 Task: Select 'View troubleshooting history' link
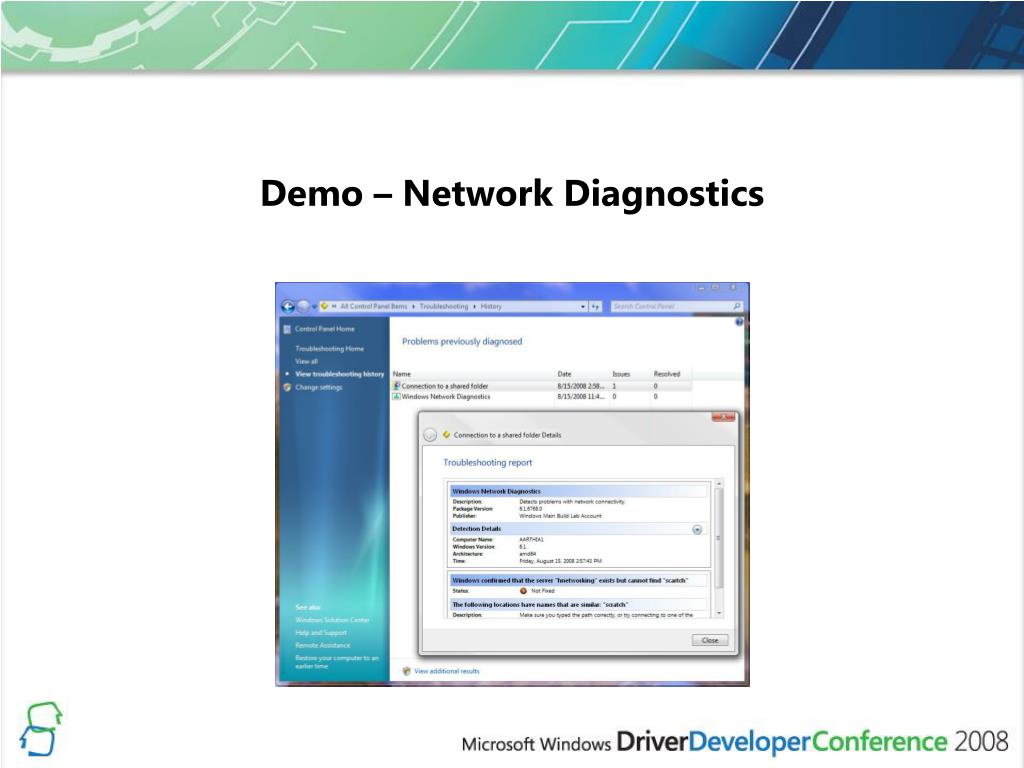coord(340,374)
